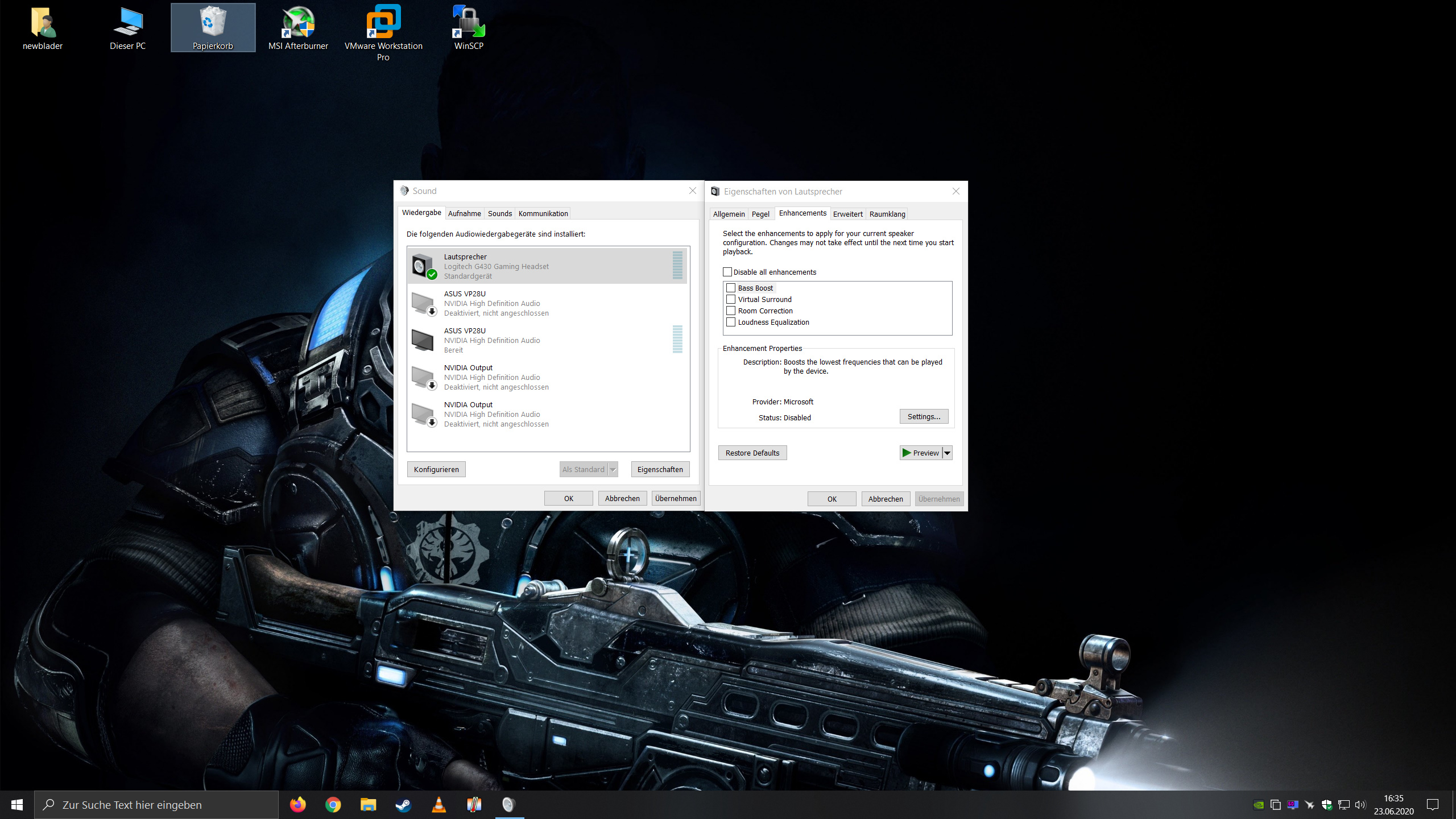Open the Raumklang tab
The height and width of the screenshot is (819, 1456).
click(887, 214)
